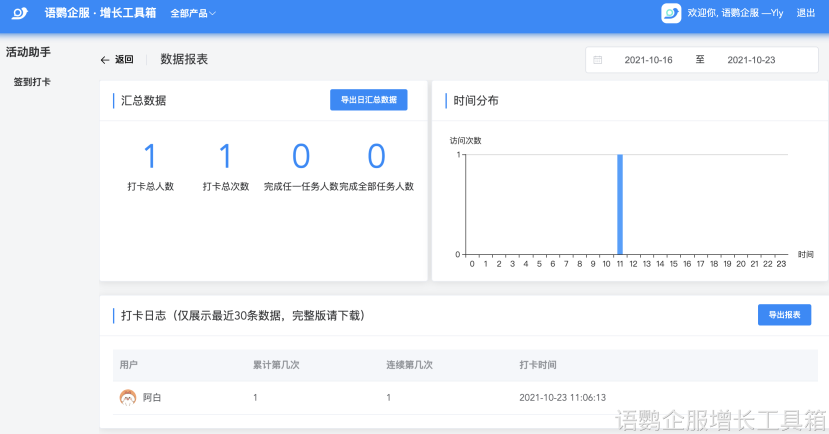
Task: Click 导出日汇总数据 button
Action: pos(368,100)
